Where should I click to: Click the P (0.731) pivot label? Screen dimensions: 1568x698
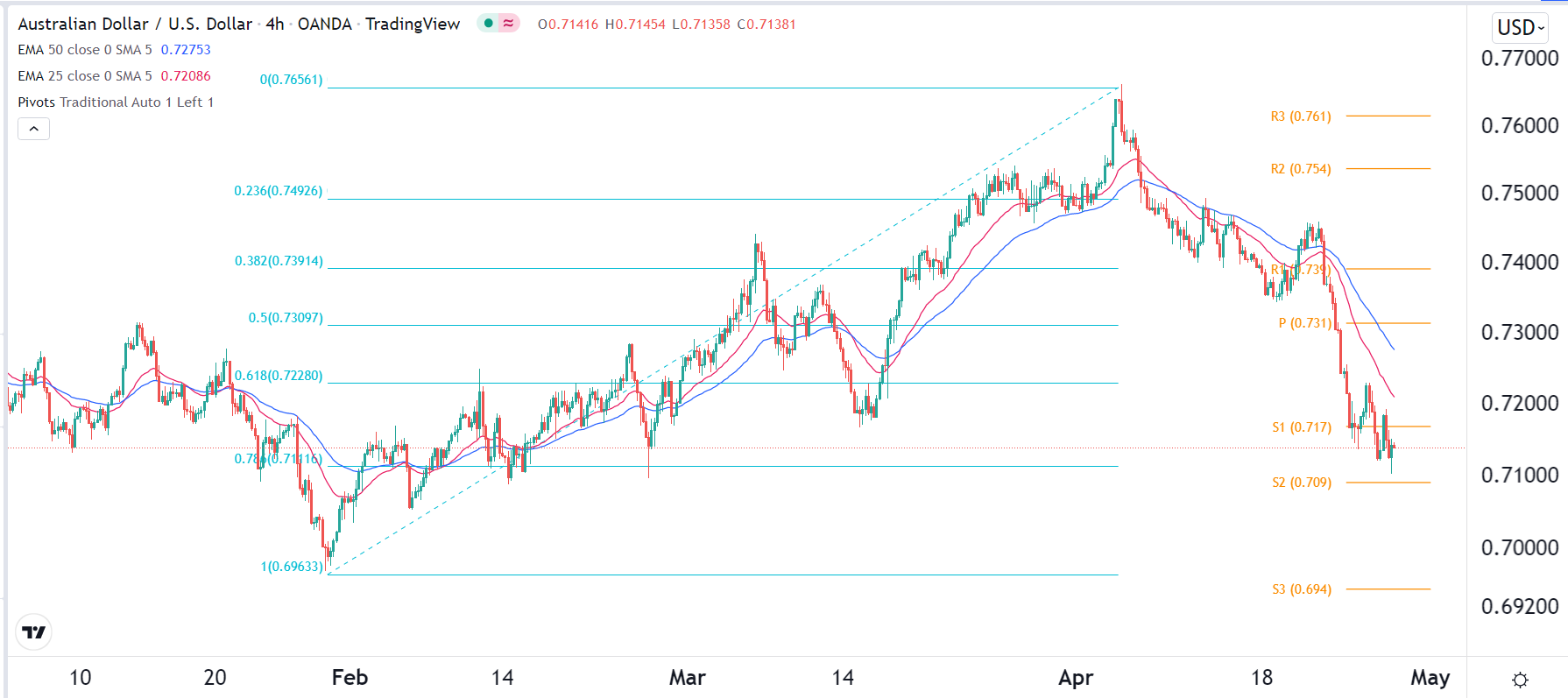click(1304, 323)
